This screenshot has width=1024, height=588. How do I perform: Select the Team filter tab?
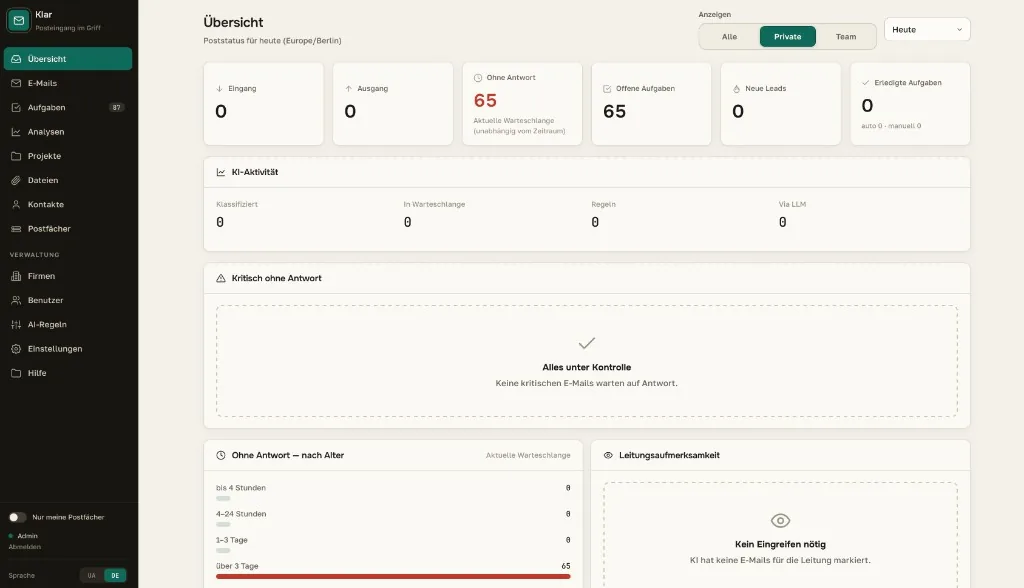click(846, 37)
